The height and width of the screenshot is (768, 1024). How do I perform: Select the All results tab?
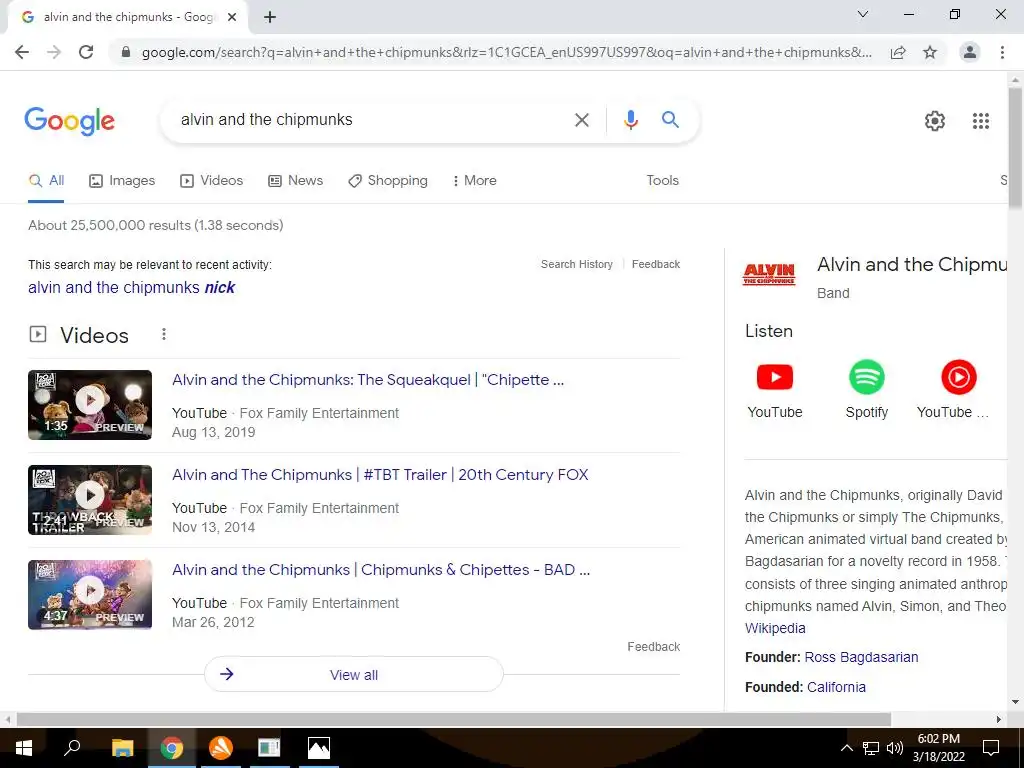[46, 181]
